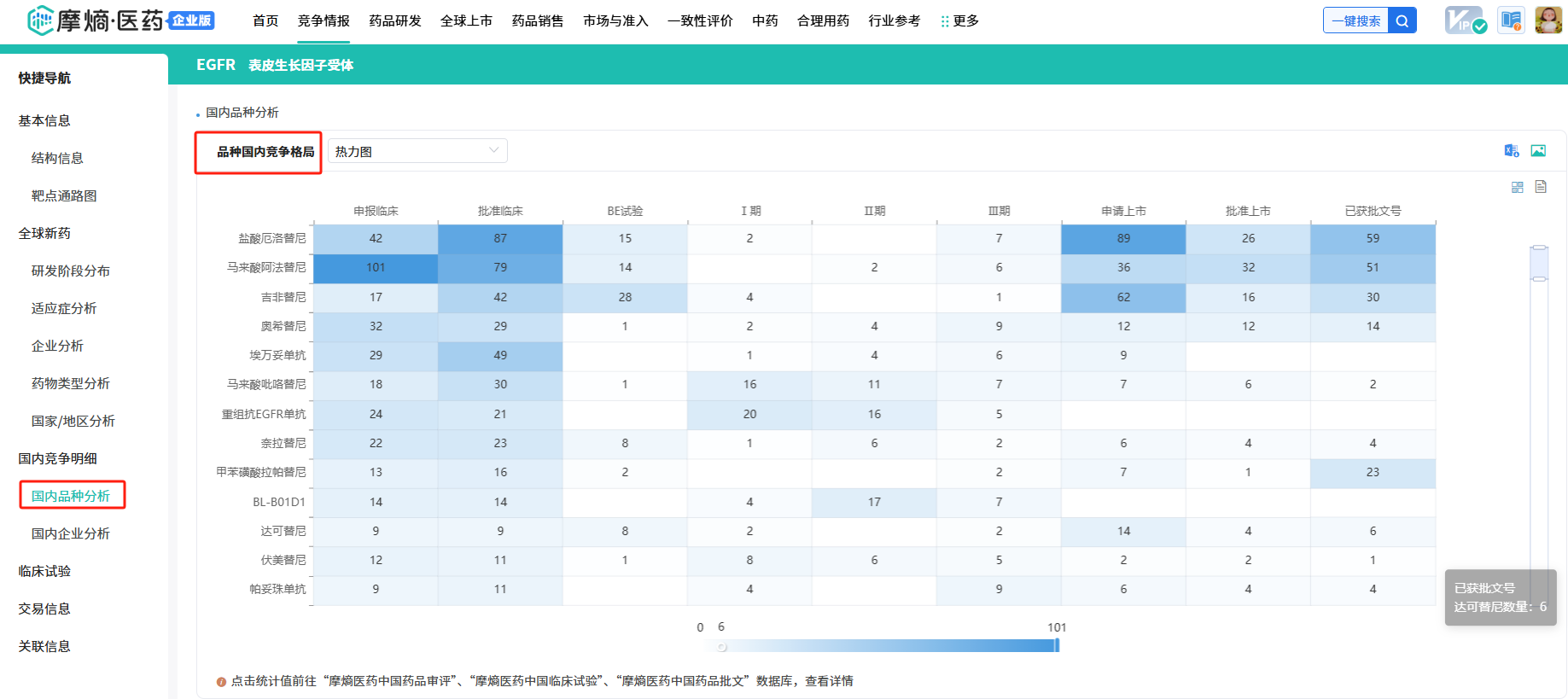Open the 热力图 chart type dropdown
This screenshot has height=699, width=1568.
(417, 151)
